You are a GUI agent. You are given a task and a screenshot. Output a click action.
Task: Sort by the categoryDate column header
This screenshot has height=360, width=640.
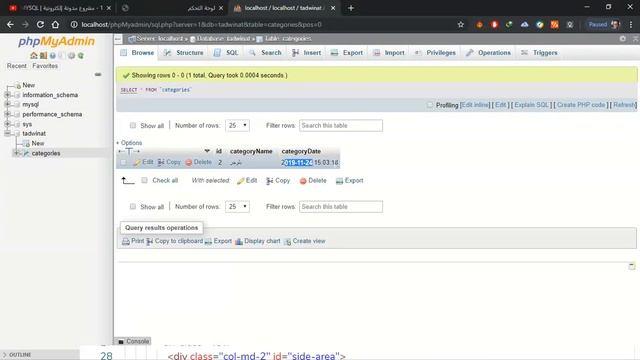pyautogui.click(x=301, y=151)
